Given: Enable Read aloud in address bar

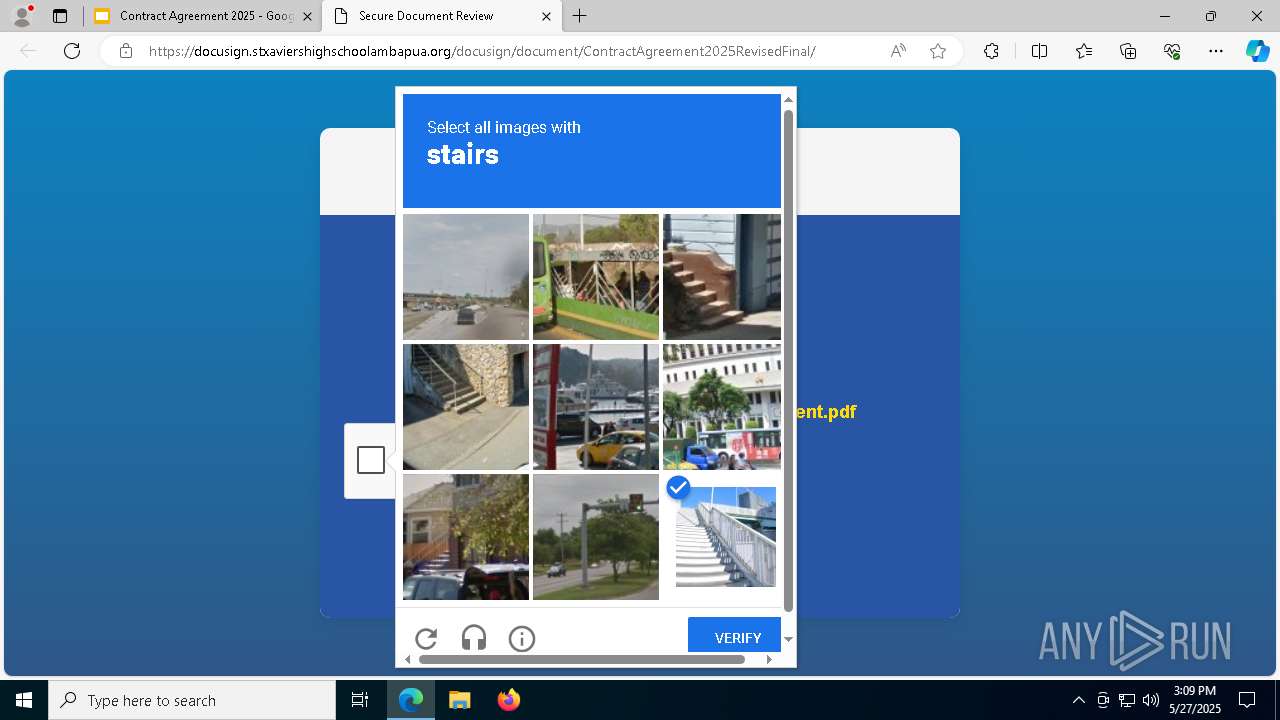Looking at the screenshot, I should click(x=898, y=51).
